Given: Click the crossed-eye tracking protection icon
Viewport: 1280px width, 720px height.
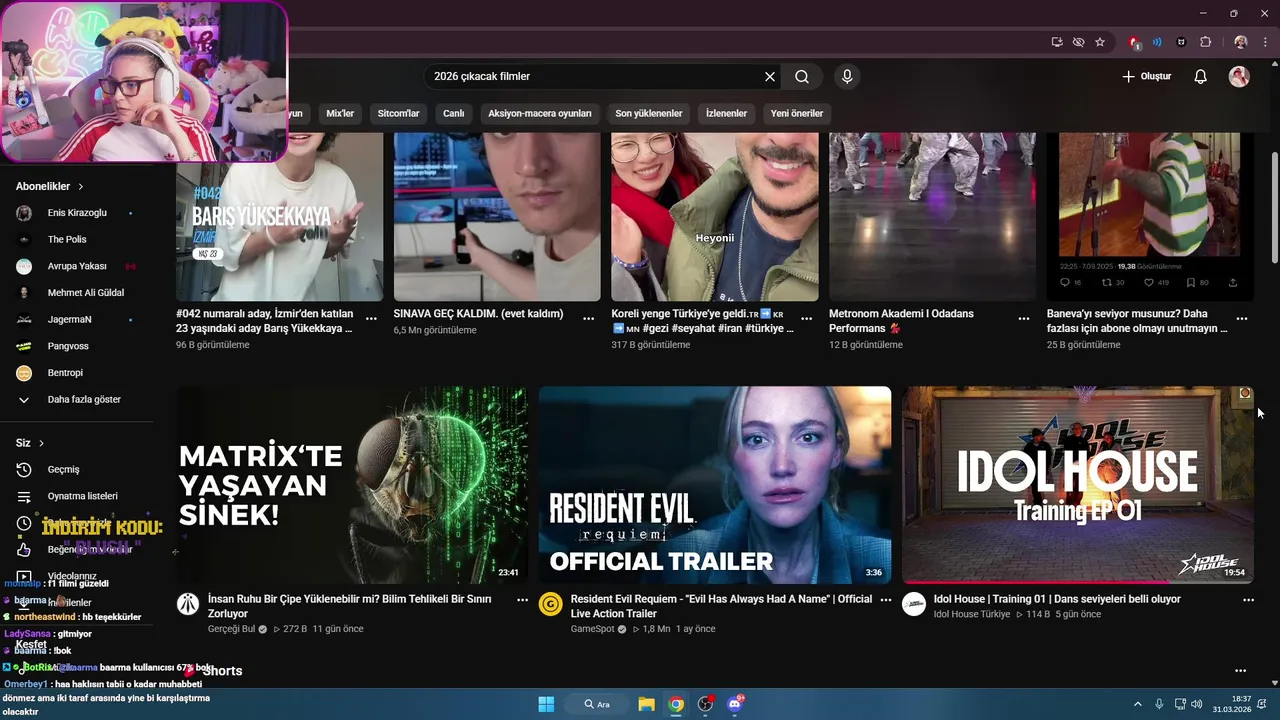Looking at the screenshot, I should [1078, 42].
